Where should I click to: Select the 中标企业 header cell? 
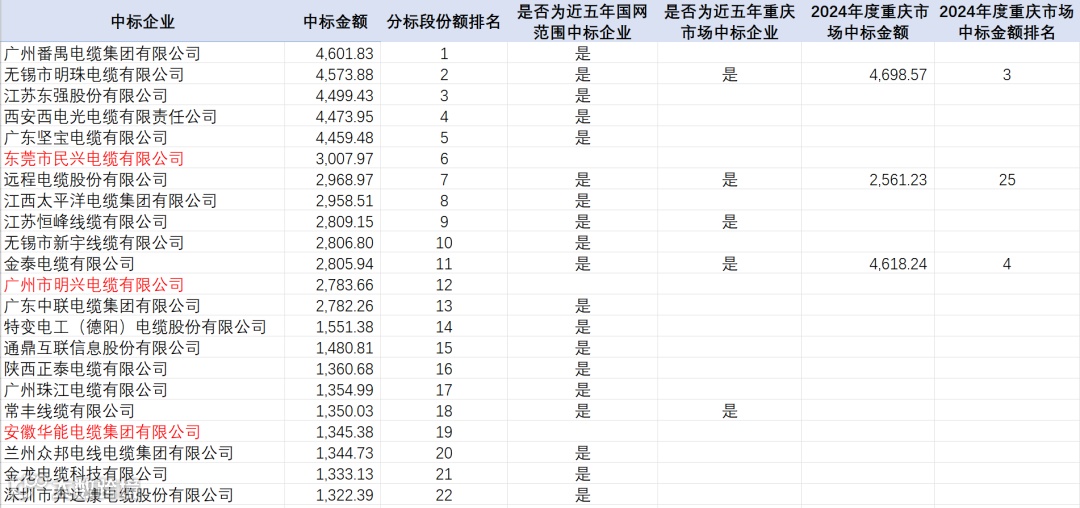143,21
